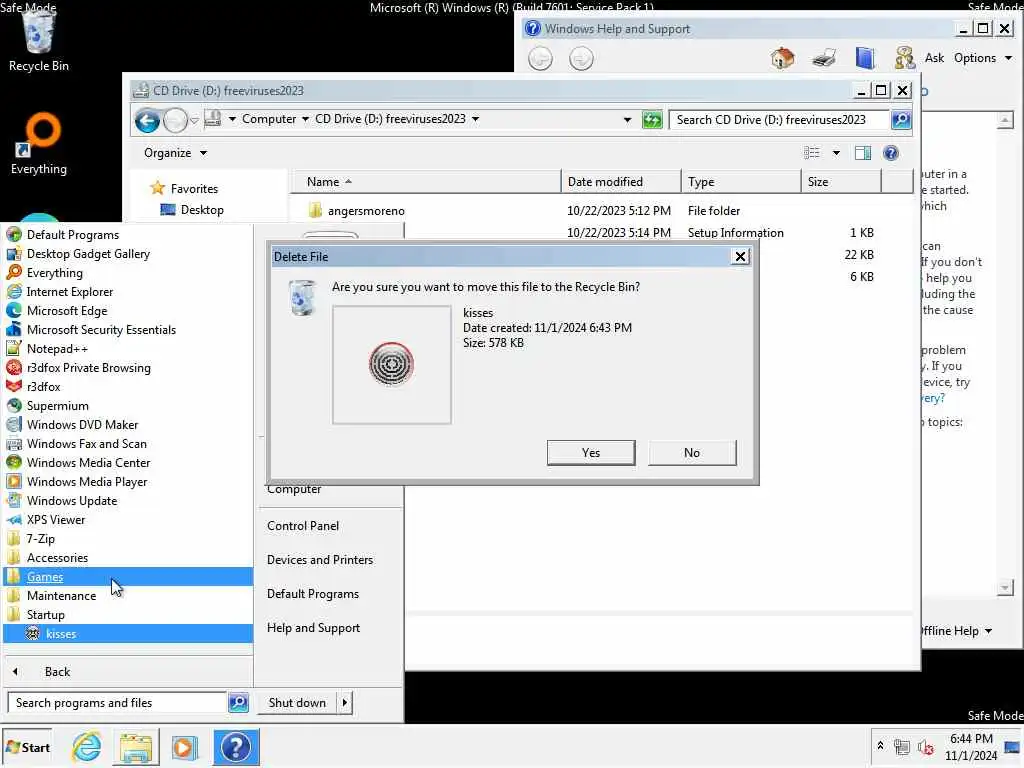
Task: Select the kisses startup item
Action: (x=128, y=633)
